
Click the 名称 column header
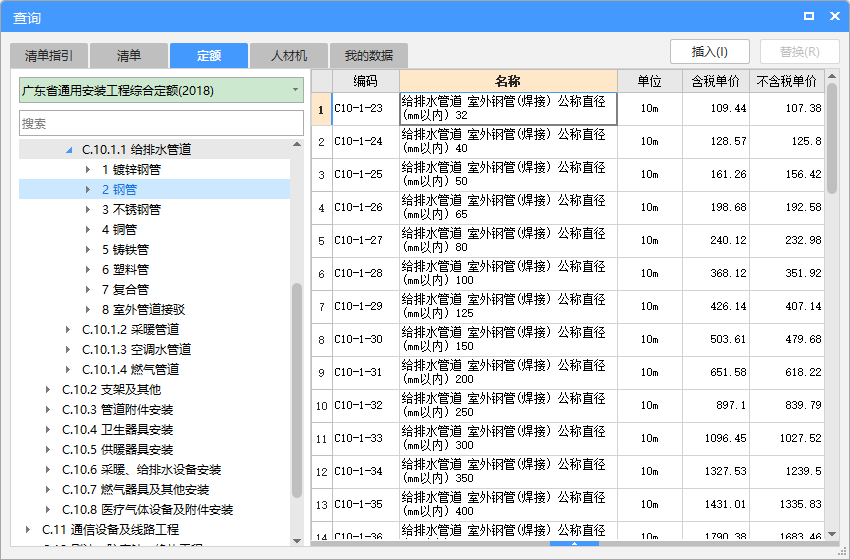(x=508, y=81)
